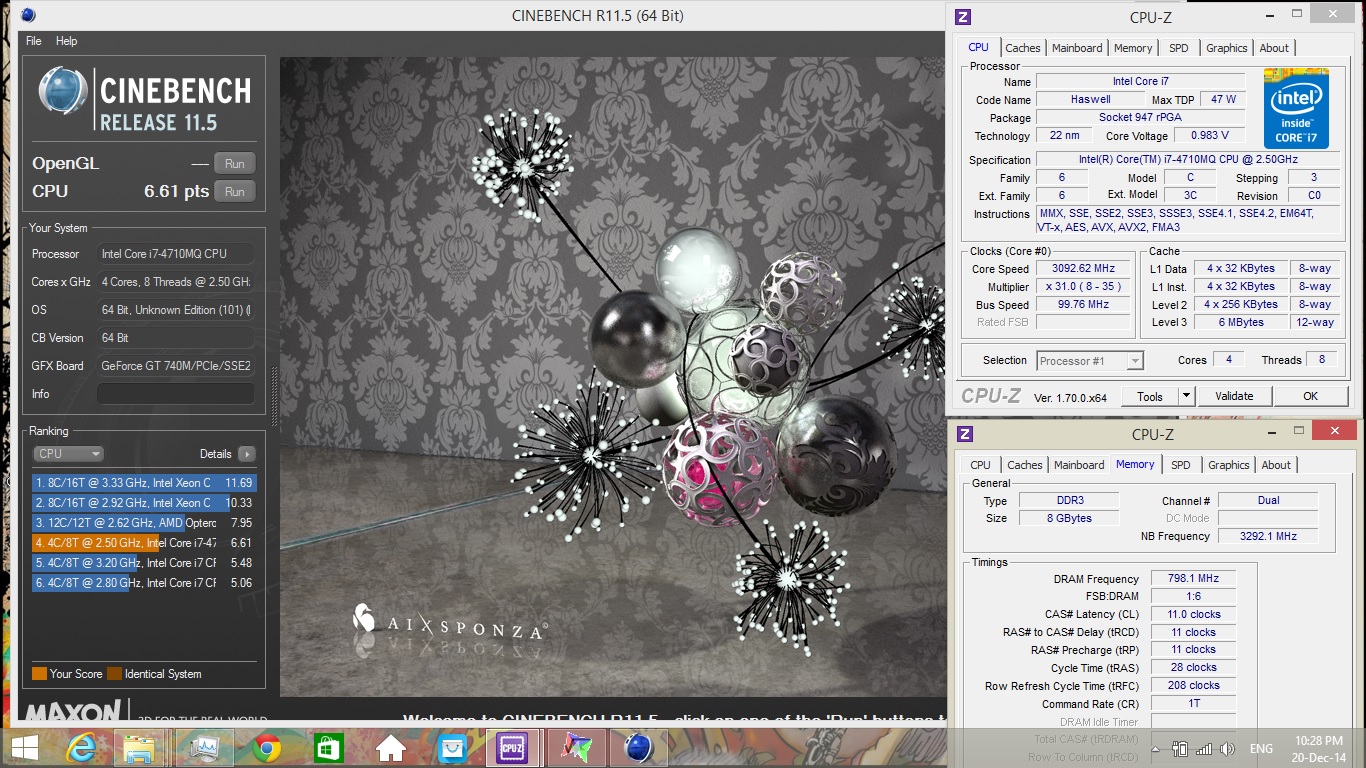Click the NB Frequency value 3292.1 MHz
Viewport: 1366px width, 768px height.
tap(1268, 536)
